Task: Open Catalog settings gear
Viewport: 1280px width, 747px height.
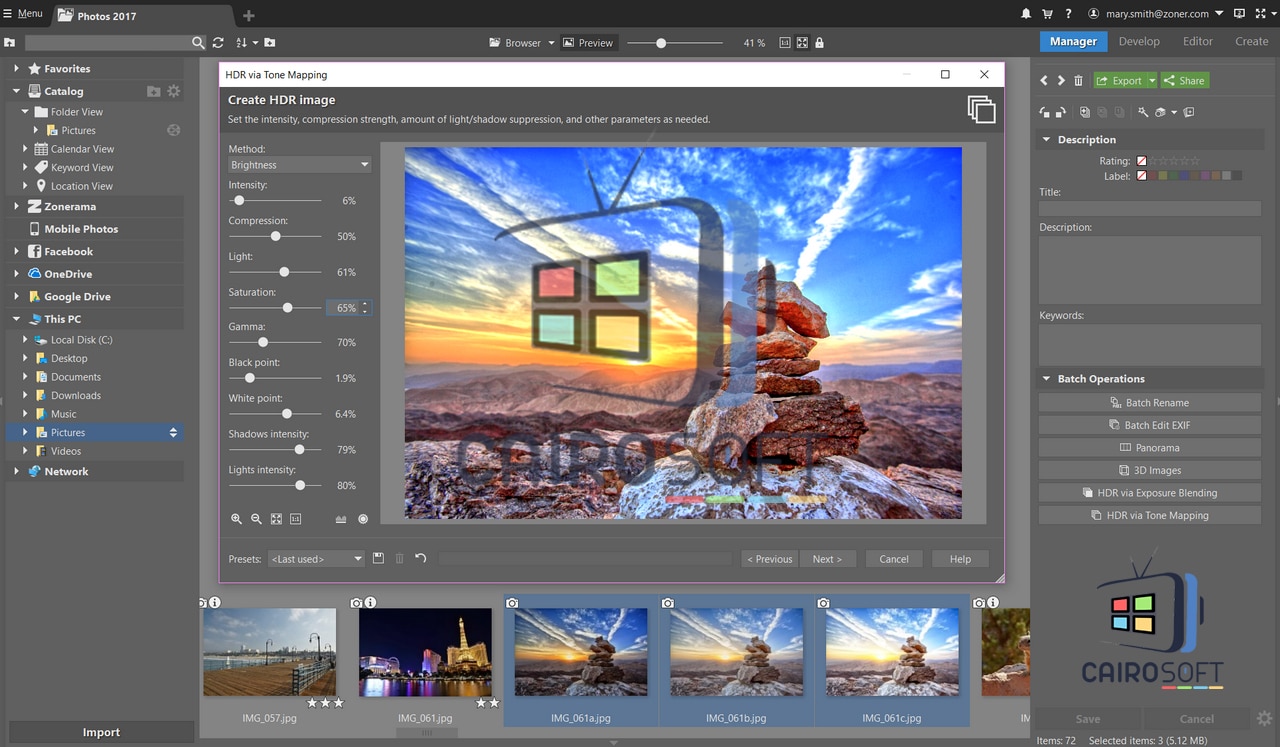Action: tap(173, 91)
